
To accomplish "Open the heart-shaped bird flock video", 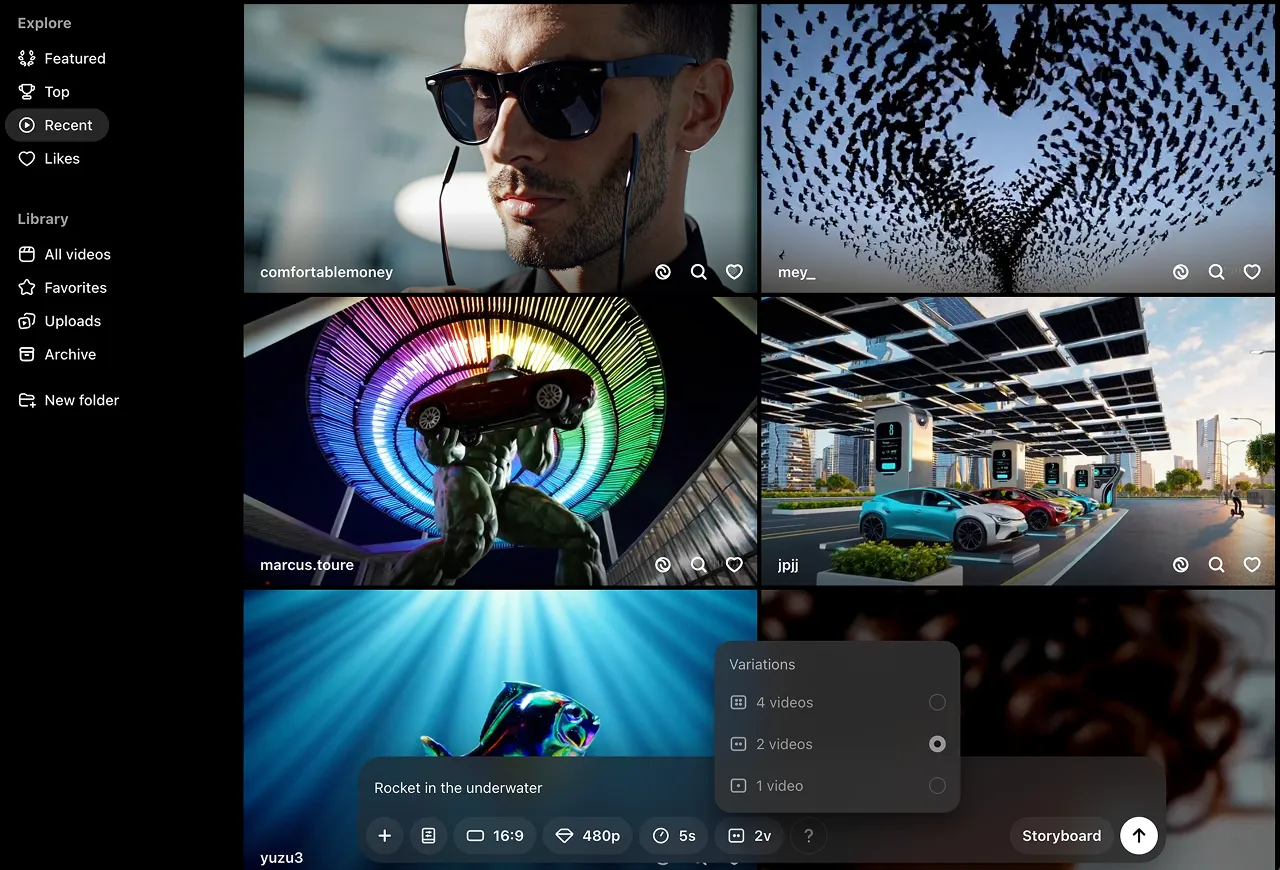I will click(x=1020, y=148).
